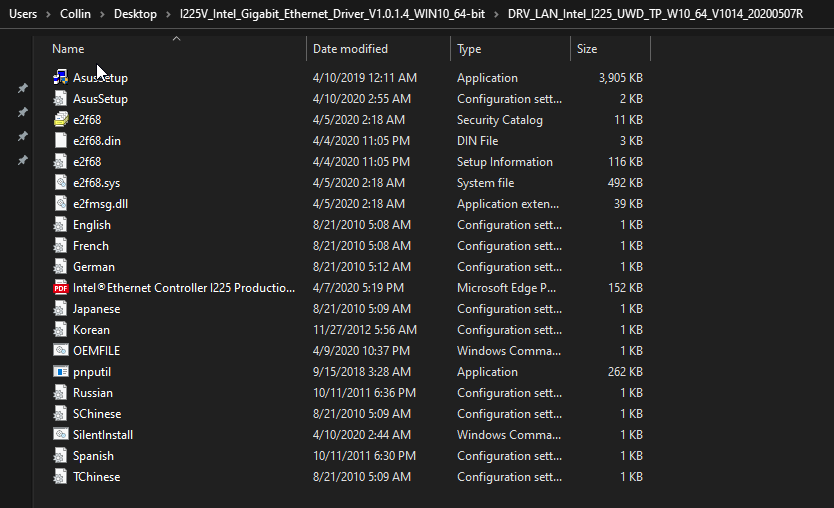Screen dimensions: 834x508
Task: Toggle sort direction with the Name column arrow
Action: point(177,38)
